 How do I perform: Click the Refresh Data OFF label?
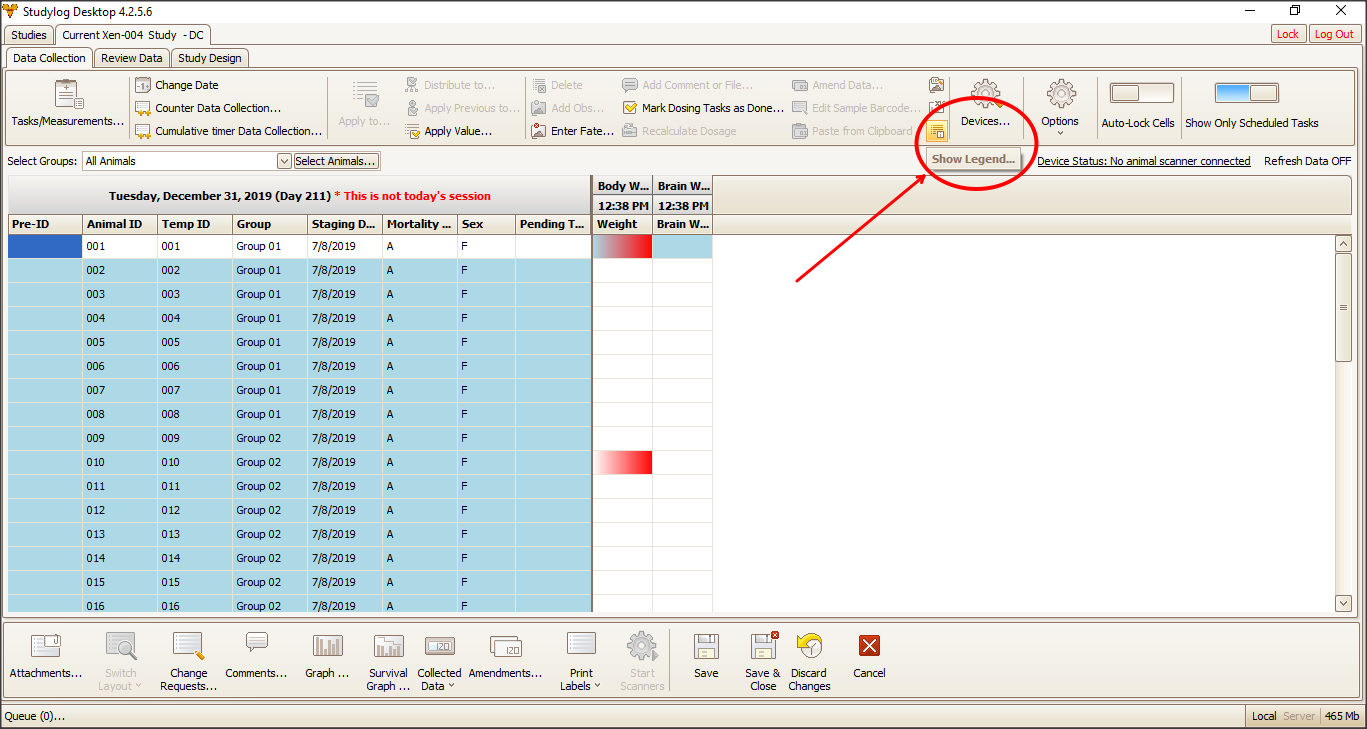point(1307,161)
